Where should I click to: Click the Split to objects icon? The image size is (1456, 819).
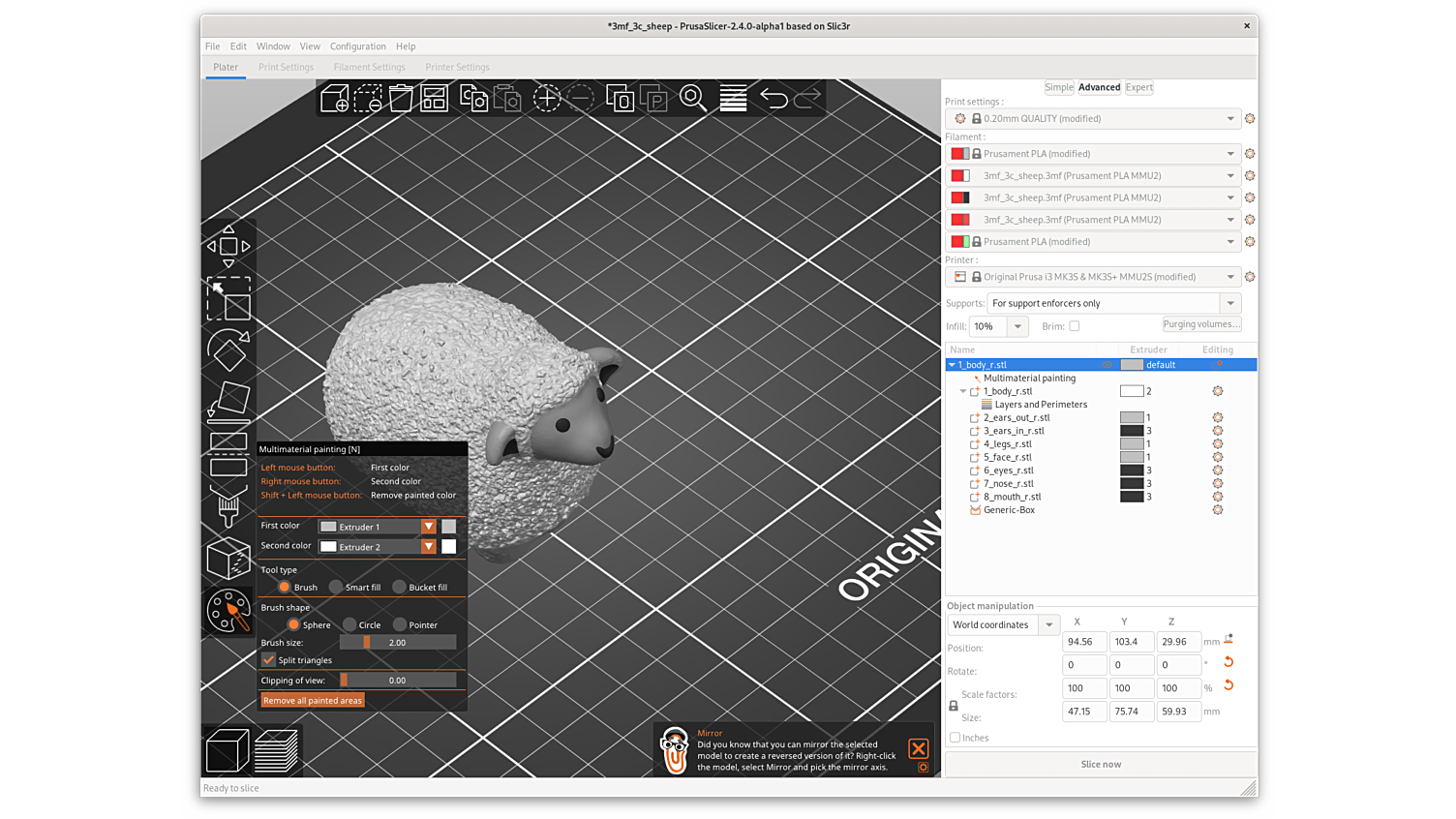click(620, 98)
